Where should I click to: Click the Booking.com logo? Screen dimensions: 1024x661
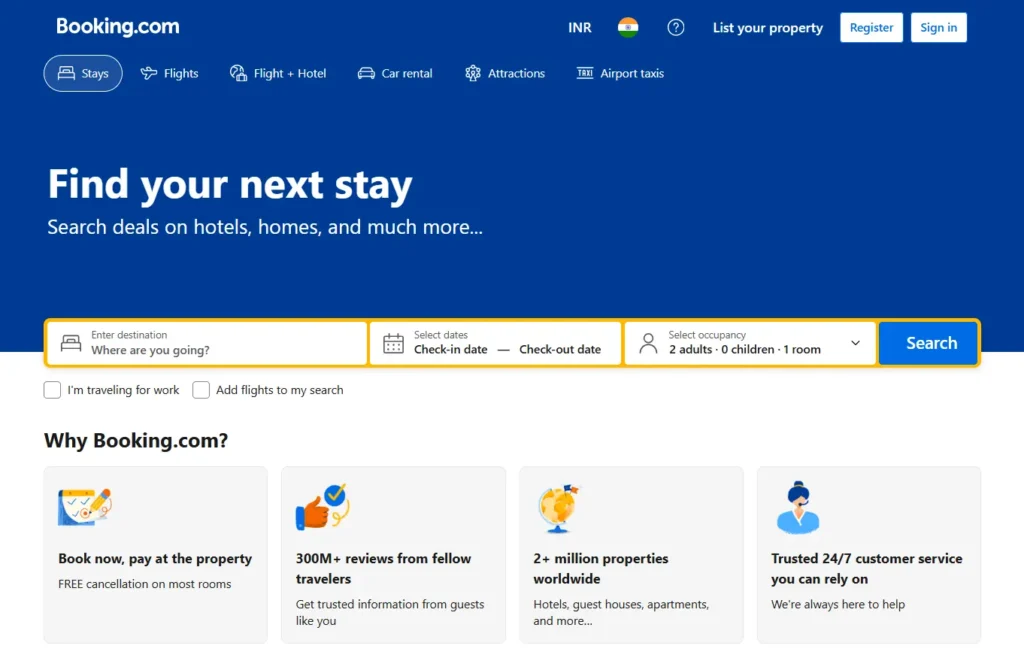coord(118,27)
